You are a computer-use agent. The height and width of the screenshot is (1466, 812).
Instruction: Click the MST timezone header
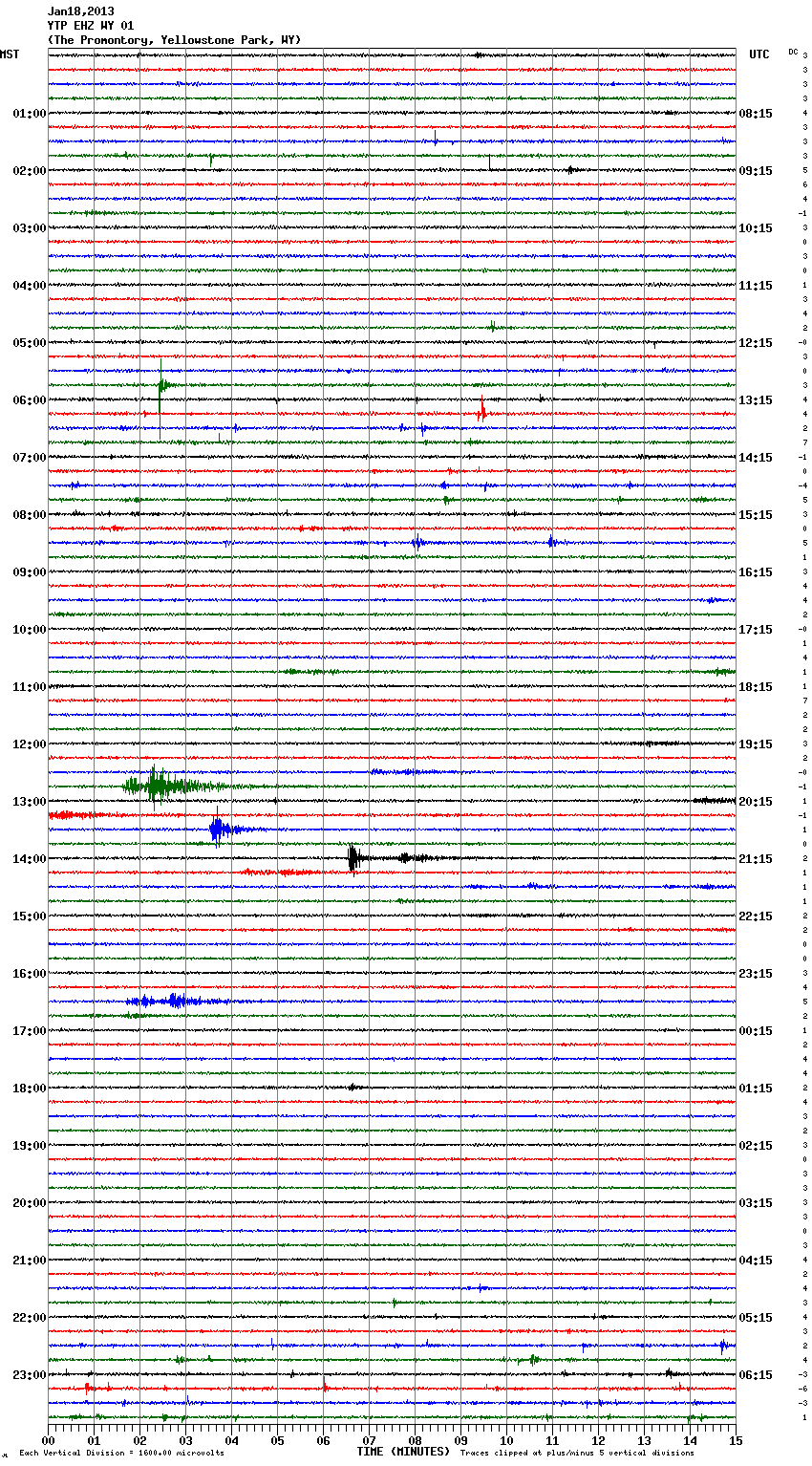click(10, 54)
